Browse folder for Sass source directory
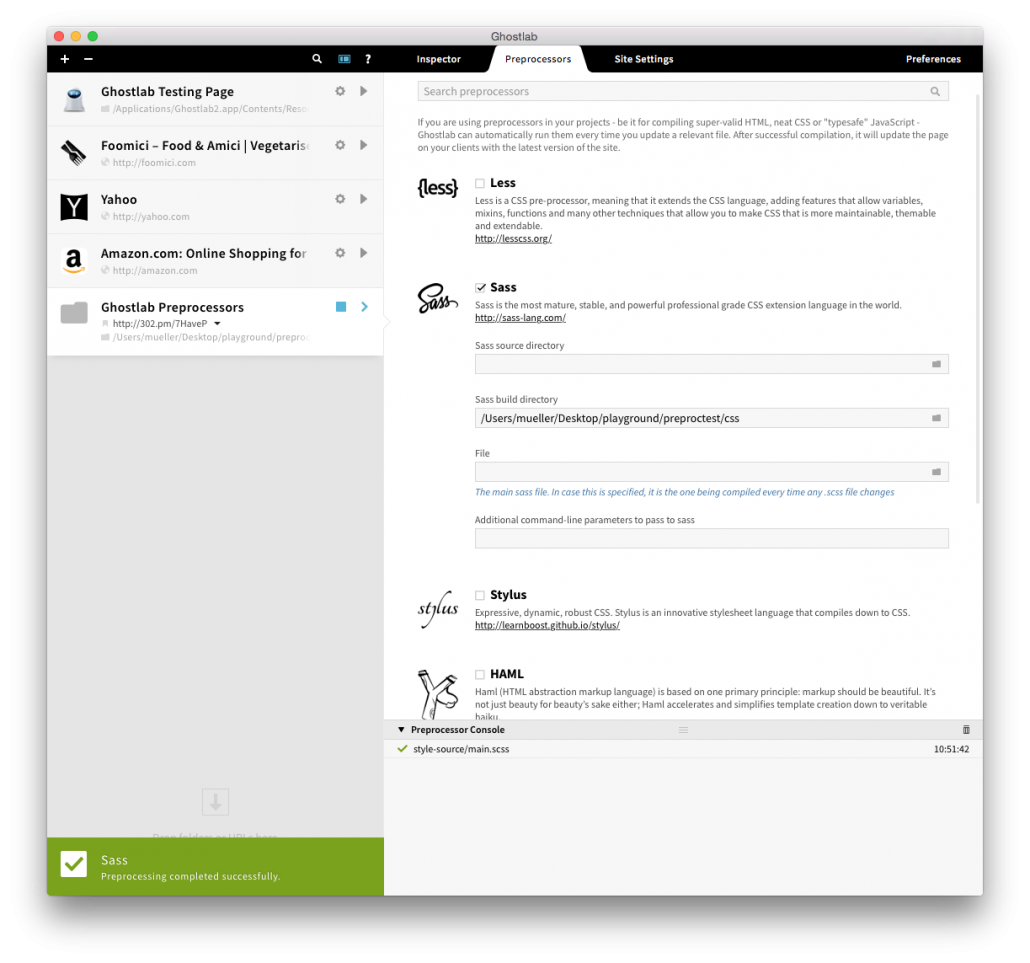The image size is (1030, 963). [x=936, y=364]
